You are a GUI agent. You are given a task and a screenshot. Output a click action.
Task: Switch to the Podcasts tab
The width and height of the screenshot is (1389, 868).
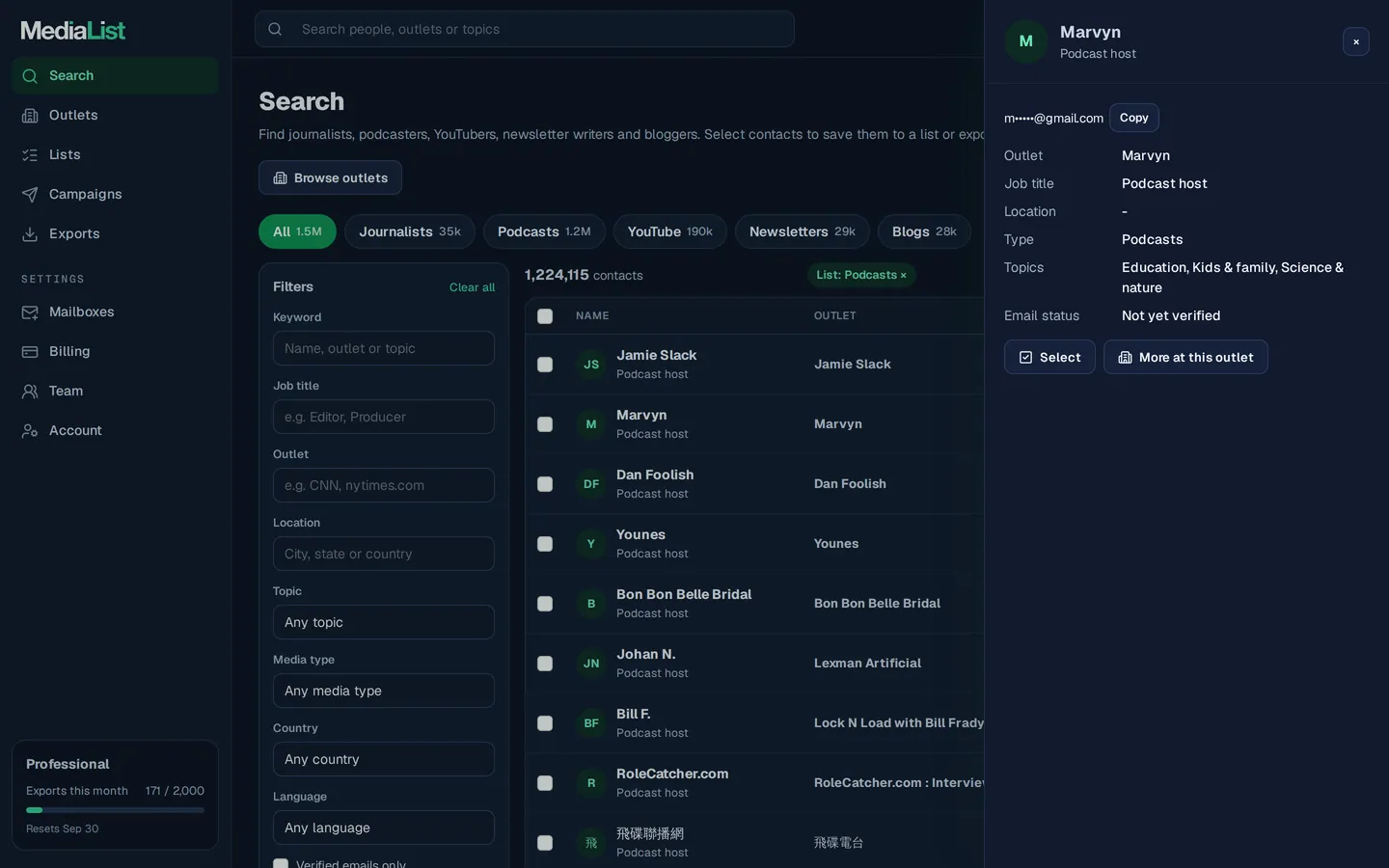pos(544,231)
